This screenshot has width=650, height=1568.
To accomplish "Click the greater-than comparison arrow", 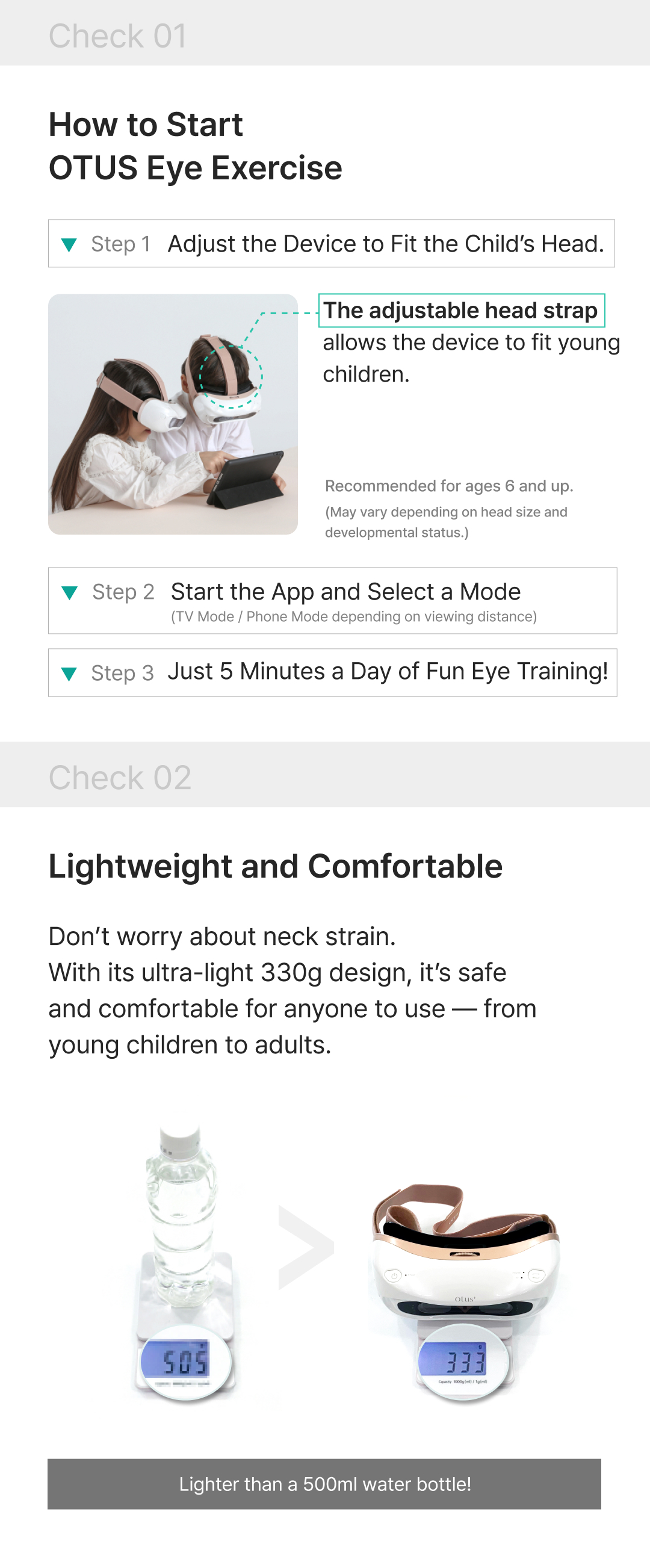I will (306, 1247).
